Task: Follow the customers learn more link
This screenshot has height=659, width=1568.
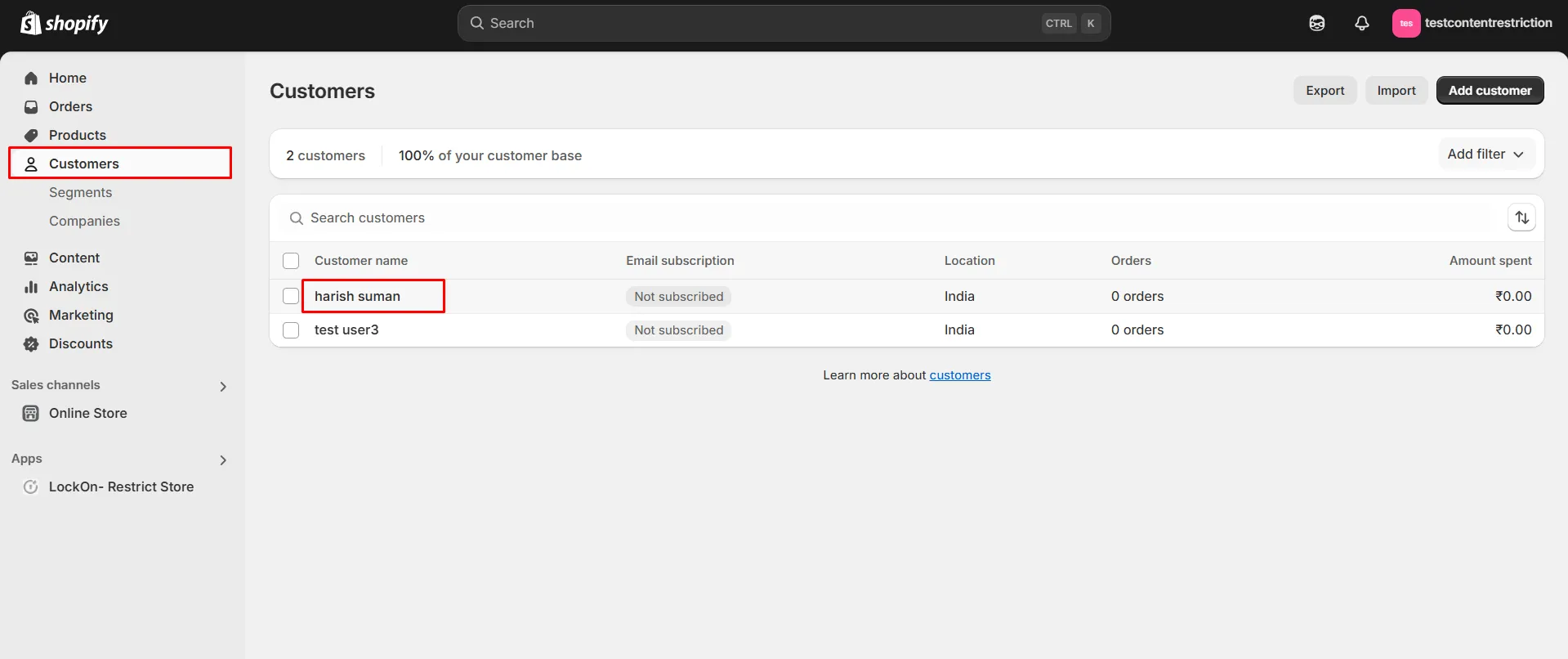Action: tap(960, 375)
